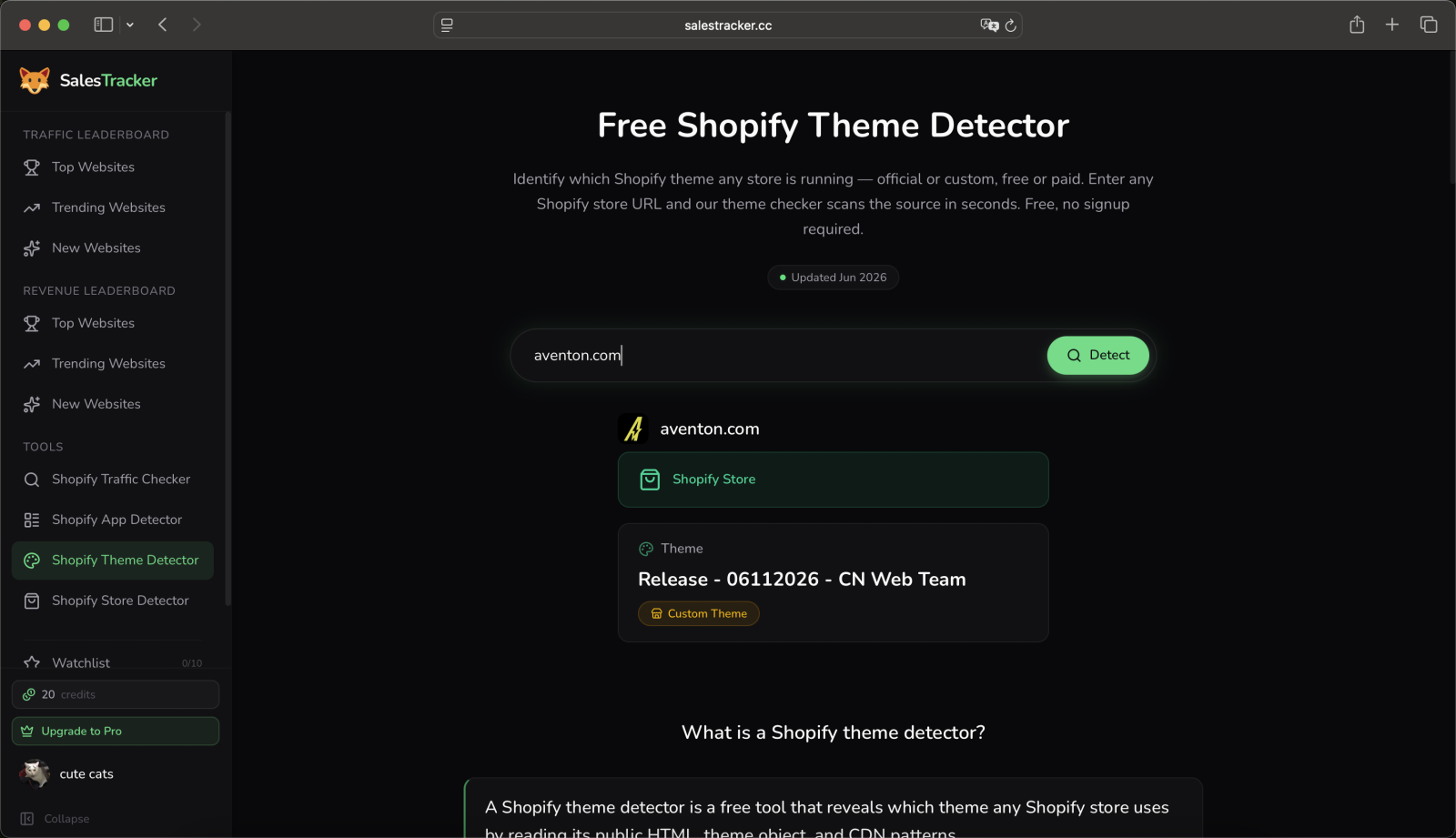Open the Safari sidebar dropdown chevron
The width and height of the screenshot is (1456, 838).
[130, 25]
